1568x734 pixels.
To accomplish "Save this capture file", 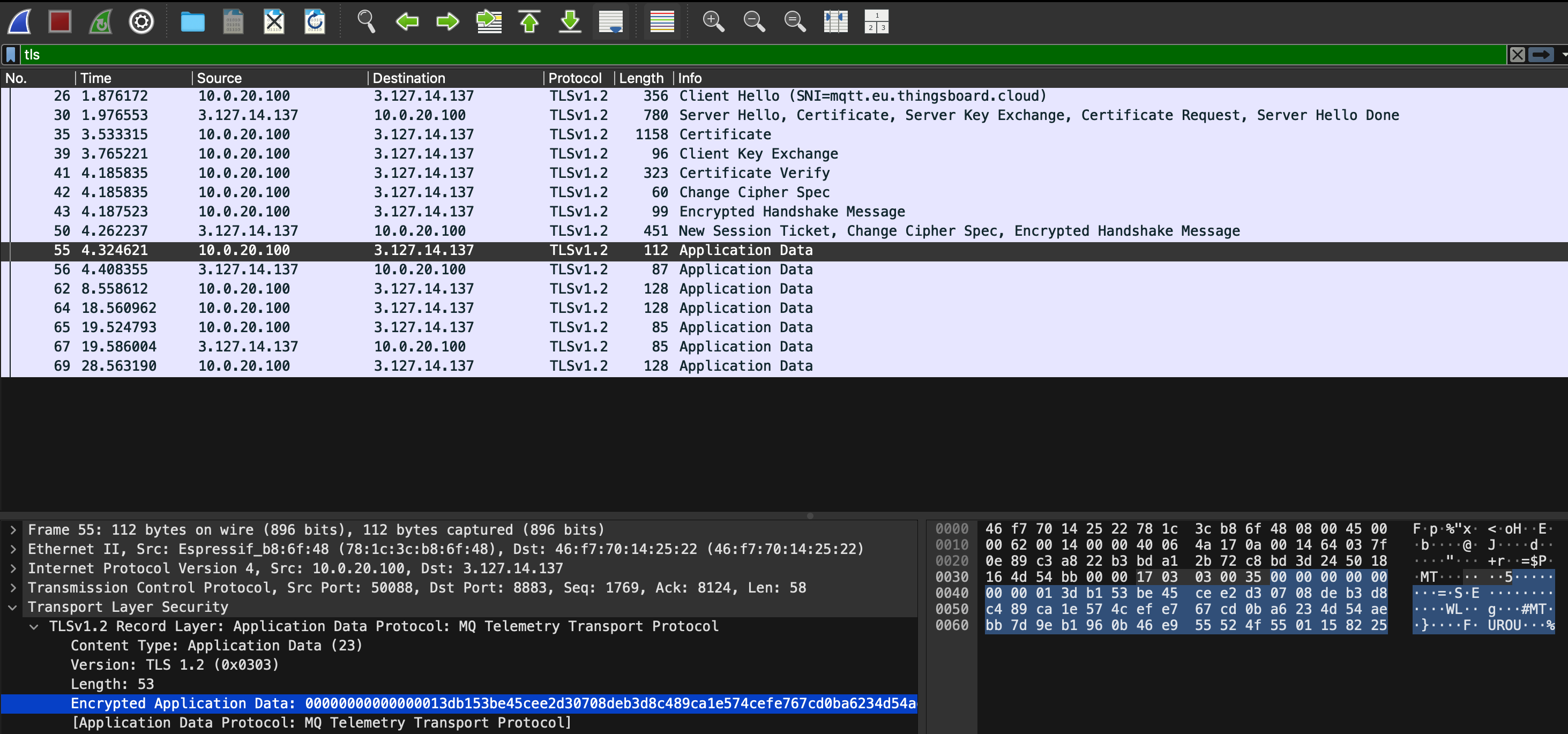I will click(233, 22).
